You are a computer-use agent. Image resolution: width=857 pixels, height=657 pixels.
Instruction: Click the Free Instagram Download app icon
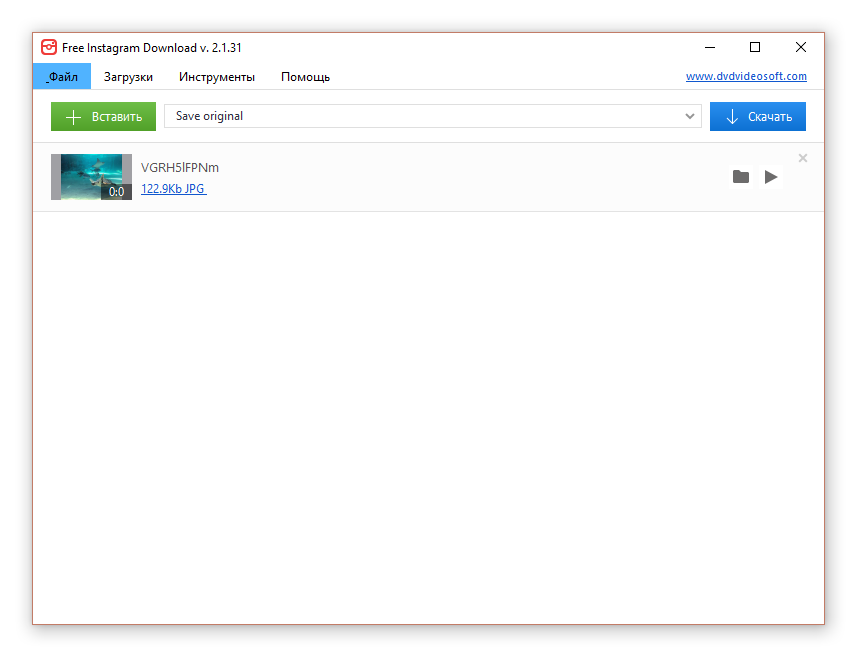[49, 48]
